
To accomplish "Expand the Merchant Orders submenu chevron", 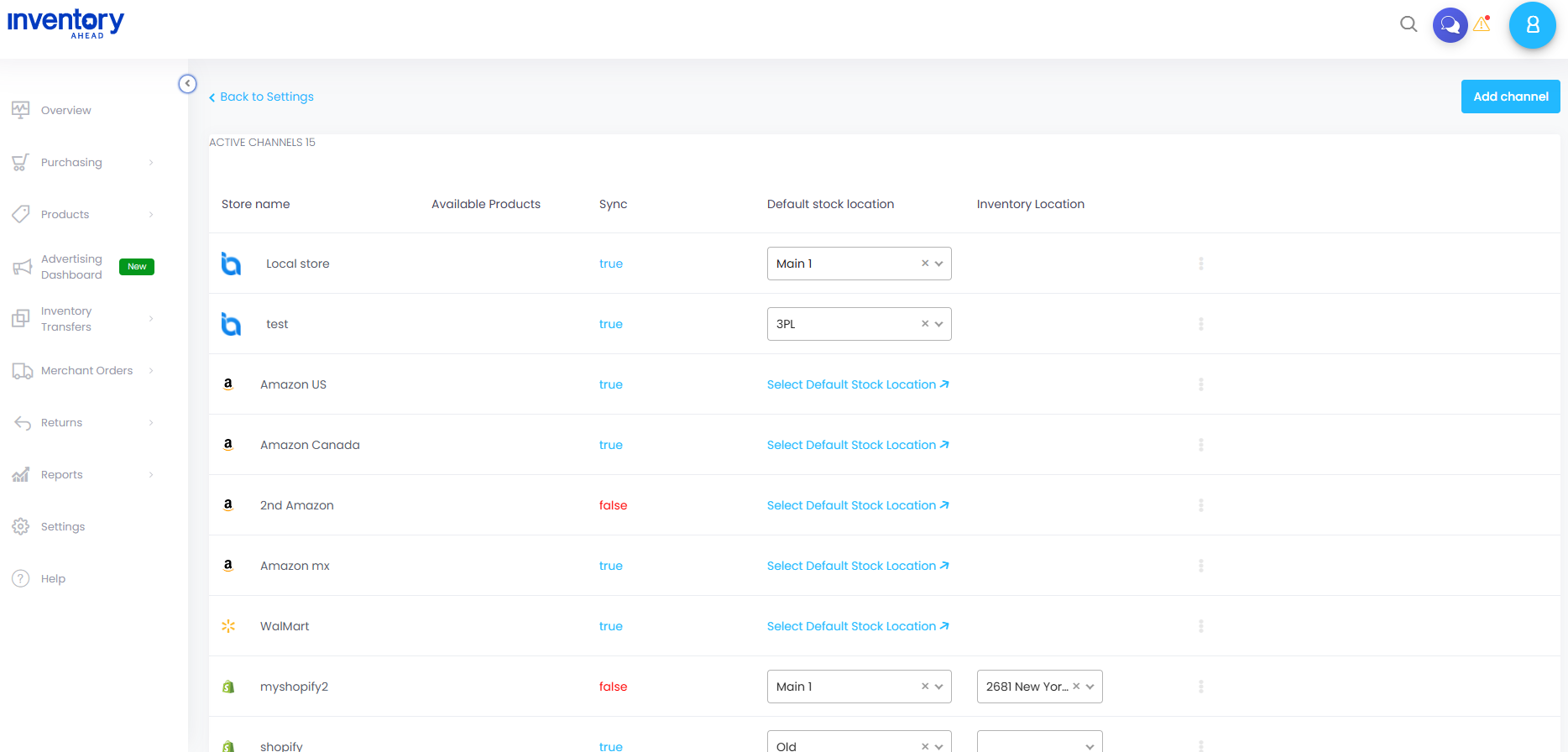I will click(151, 371).
